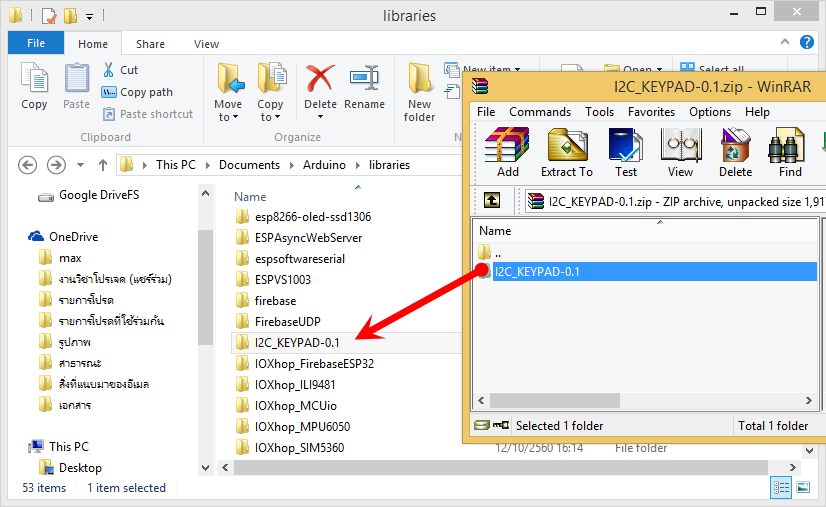826x507 pixels.
Task: Switch to the Share ribbon tab
Action: 150,44
